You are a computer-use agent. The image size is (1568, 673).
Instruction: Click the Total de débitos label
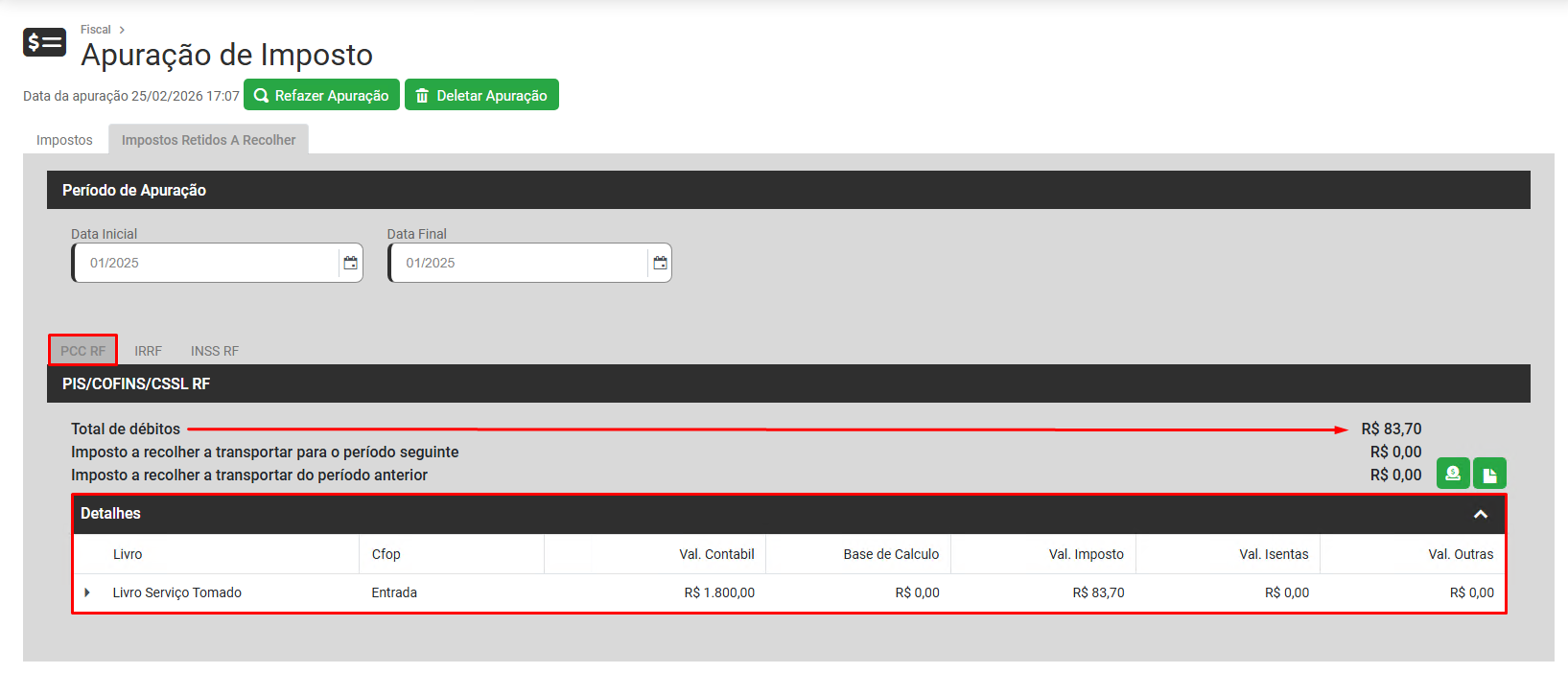126,429
